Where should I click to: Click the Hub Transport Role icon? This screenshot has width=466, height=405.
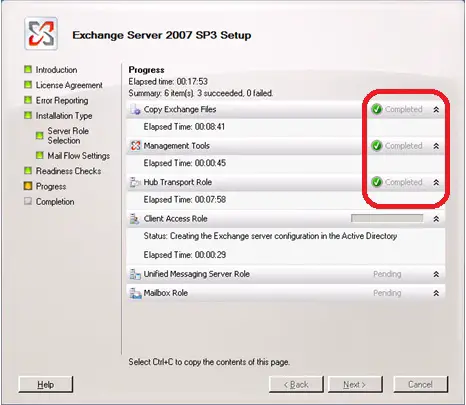135,182
